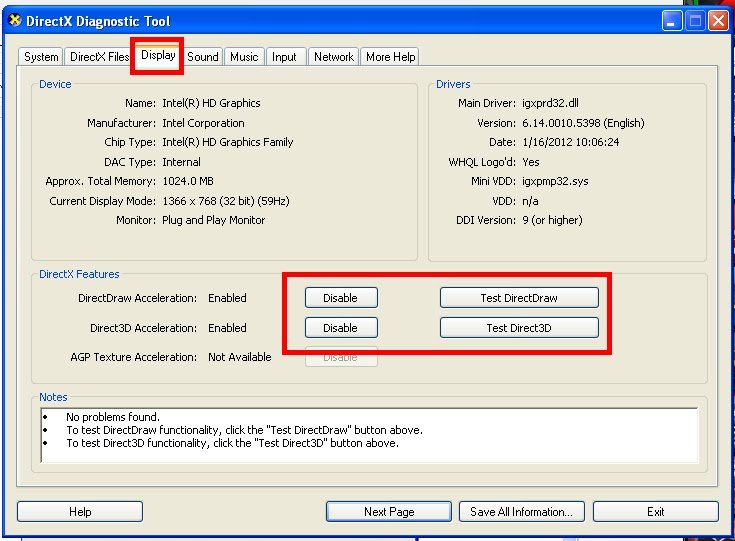The width and height of the screenshot is (735, 541).
Task: Click 'Enabled' beside DirectDraw Acceleration
Action: pos(227,298)
